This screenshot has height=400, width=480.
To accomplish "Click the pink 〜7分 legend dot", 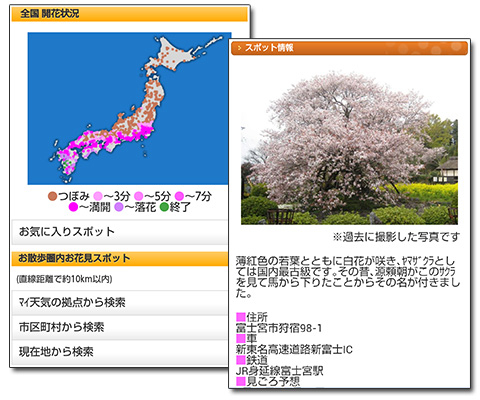I will pos(179,196).
